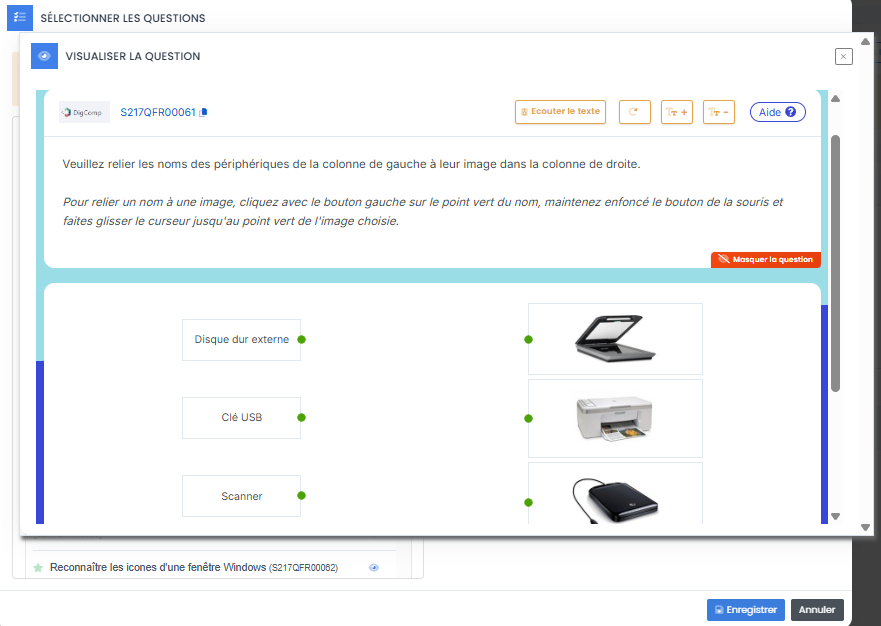This screenshot has height=626, width=881.
Task: Click the Annuler button
Action: [x=817, y=610]
